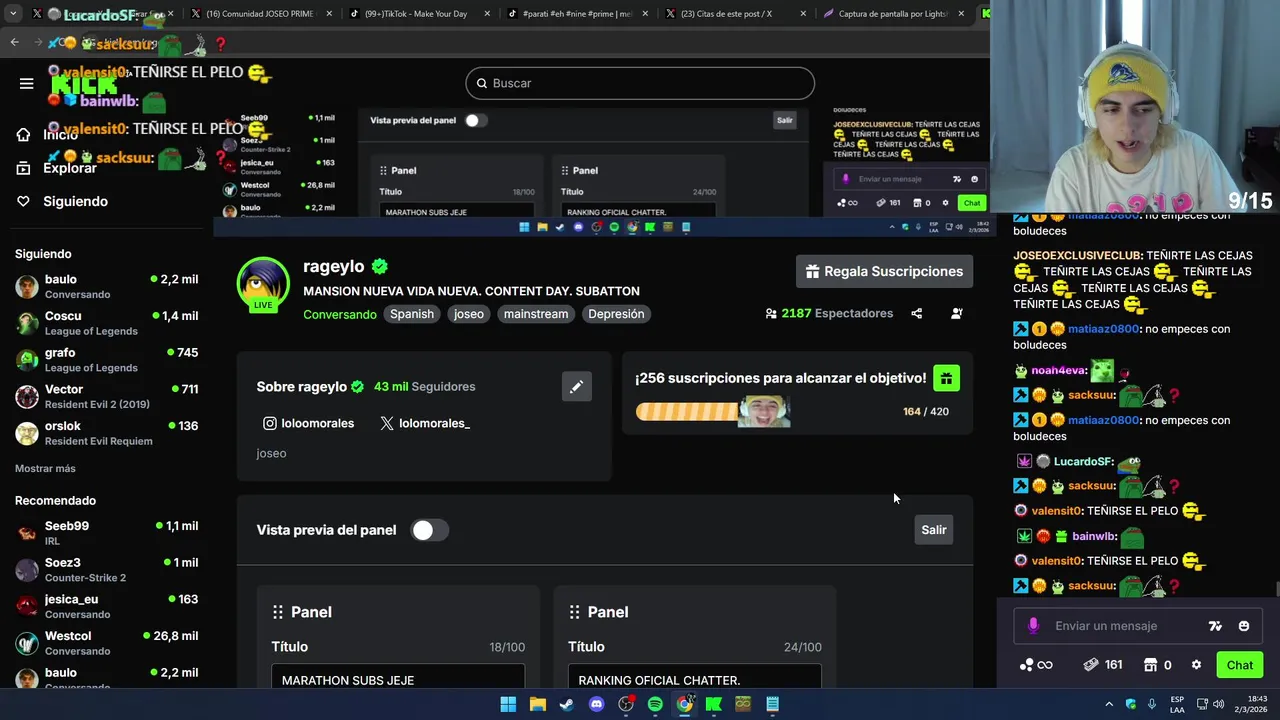Open the Windows Start menu
The height and width of the screenshot is (720, 1280).
click(508, 704)
